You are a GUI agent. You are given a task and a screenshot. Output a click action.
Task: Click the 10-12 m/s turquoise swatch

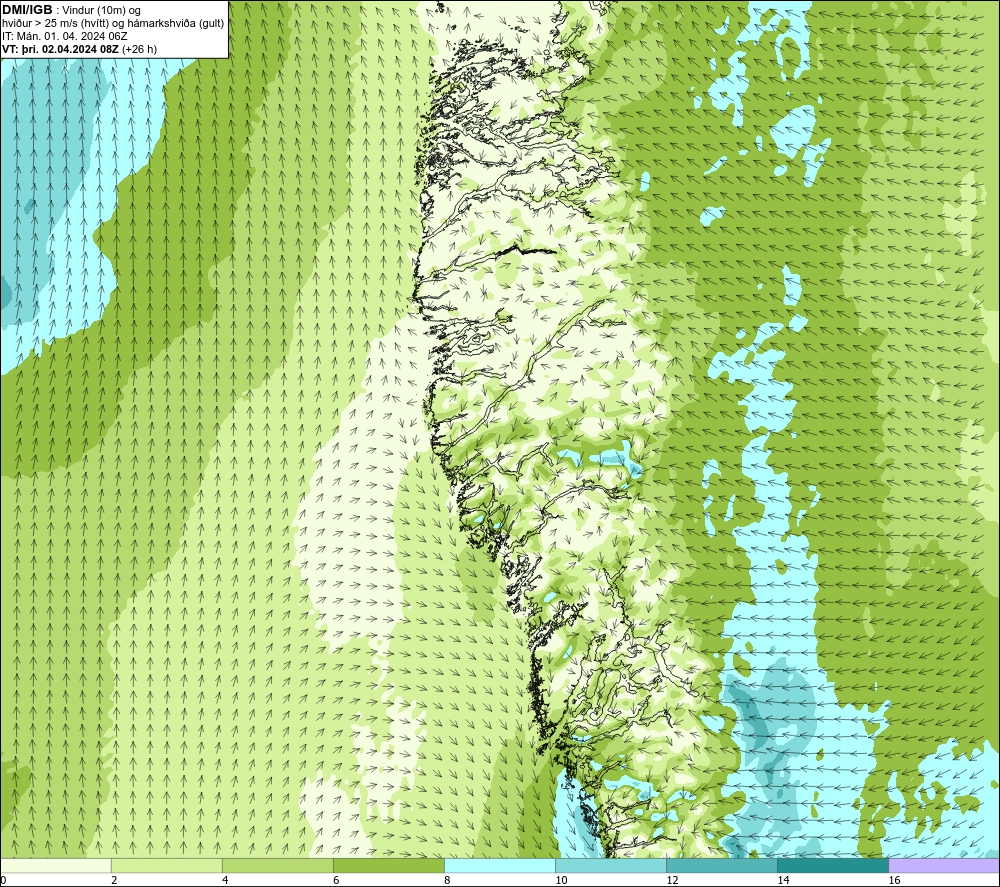(x=610, y=865)
